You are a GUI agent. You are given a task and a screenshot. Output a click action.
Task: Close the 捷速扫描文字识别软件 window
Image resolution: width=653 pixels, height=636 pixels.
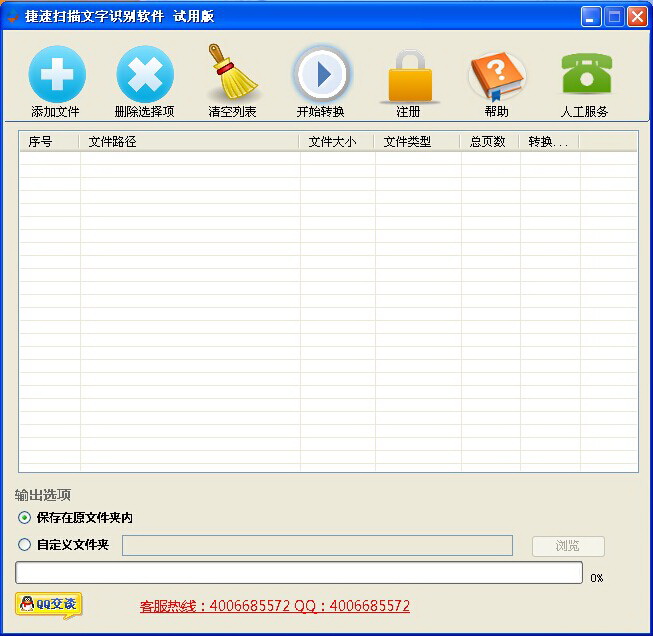637,17
